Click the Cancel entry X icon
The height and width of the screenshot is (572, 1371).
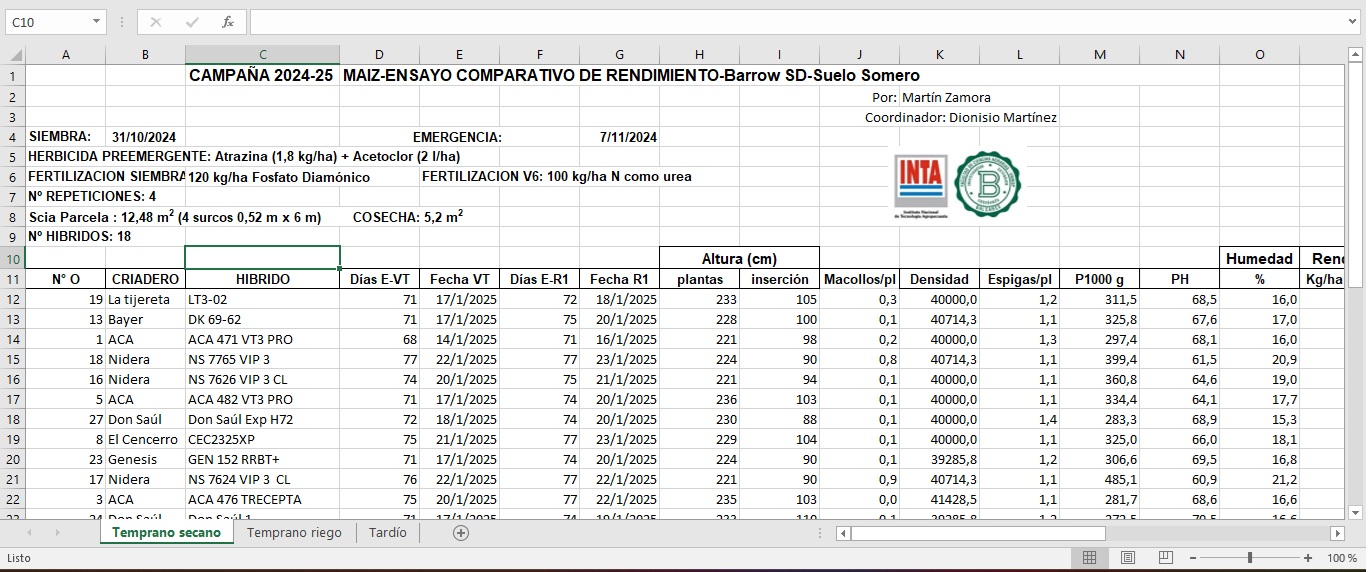[x=156, y=22]
